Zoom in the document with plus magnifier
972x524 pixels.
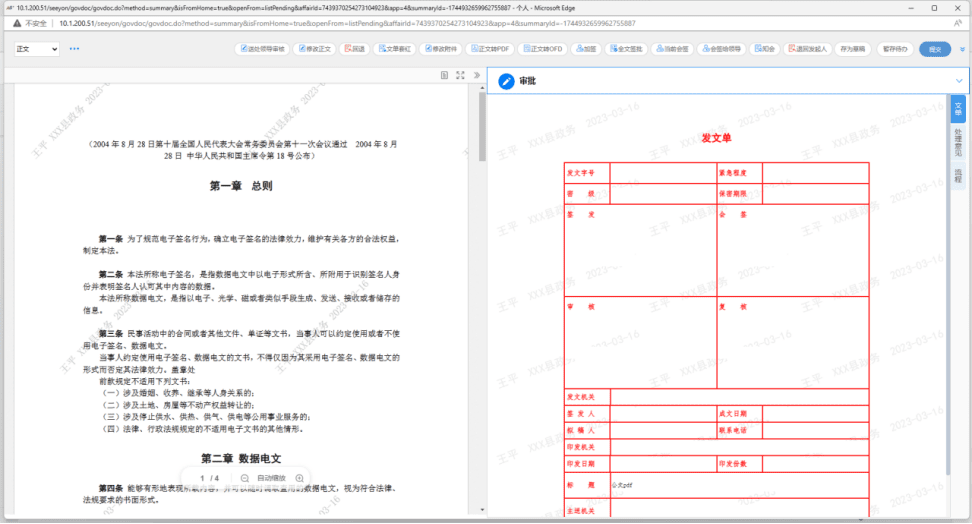pos(299,478)
